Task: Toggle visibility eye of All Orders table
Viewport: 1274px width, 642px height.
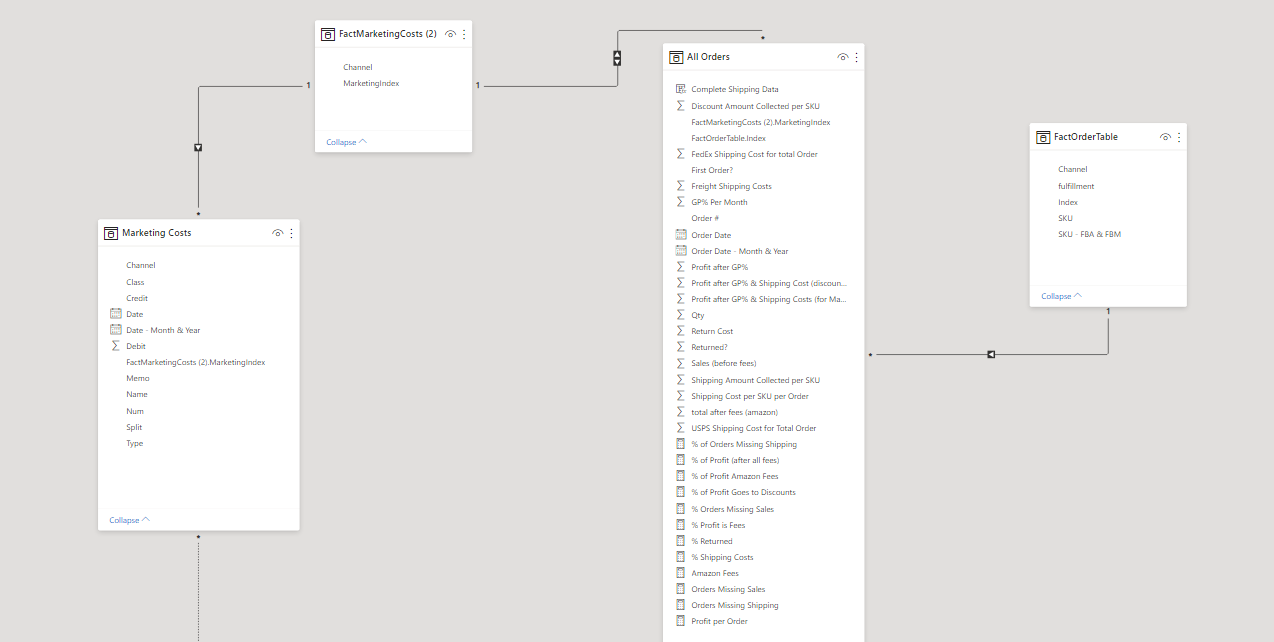Action: (843, 57)
